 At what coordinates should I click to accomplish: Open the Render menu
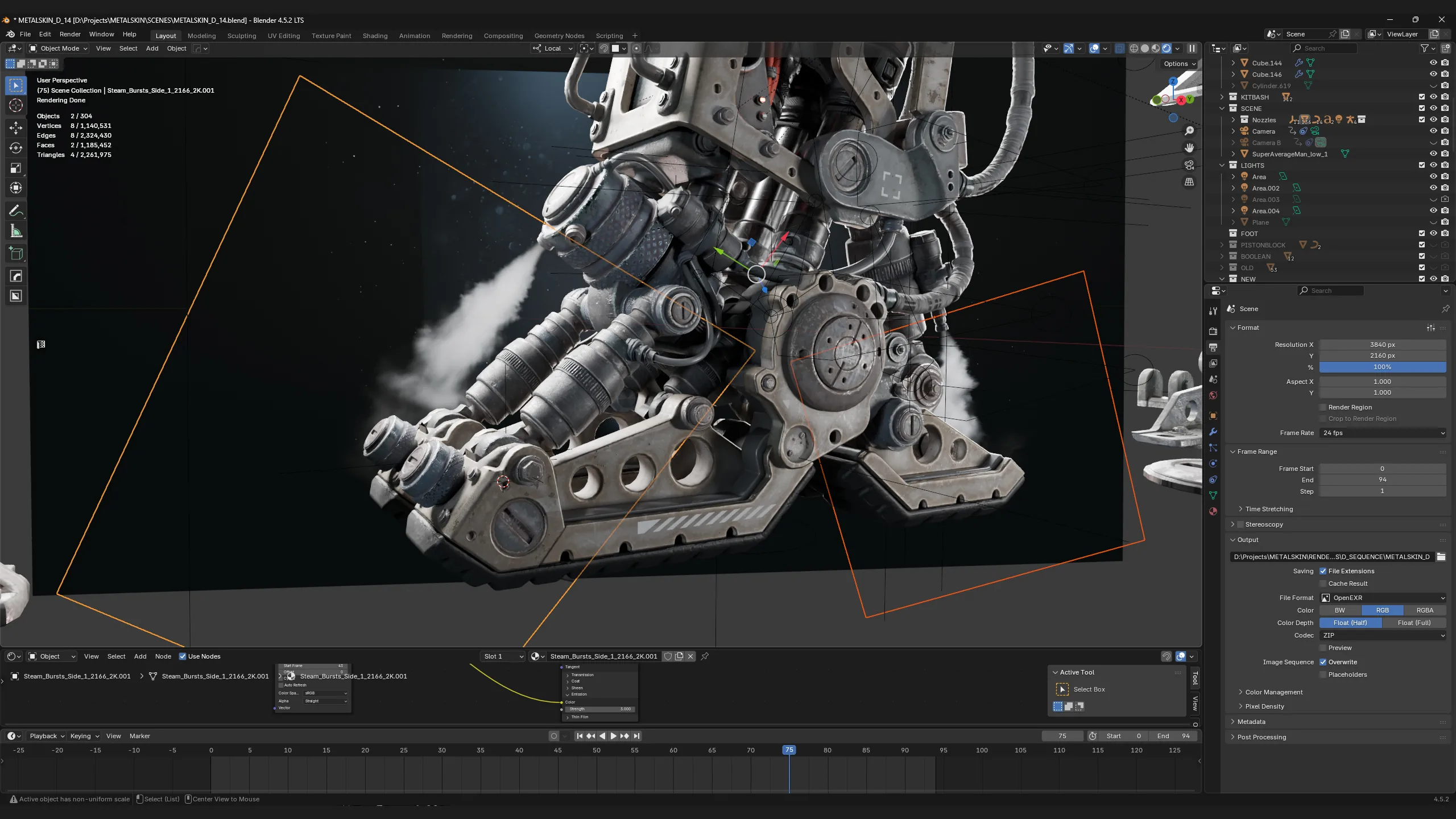[x=70, y=34]
